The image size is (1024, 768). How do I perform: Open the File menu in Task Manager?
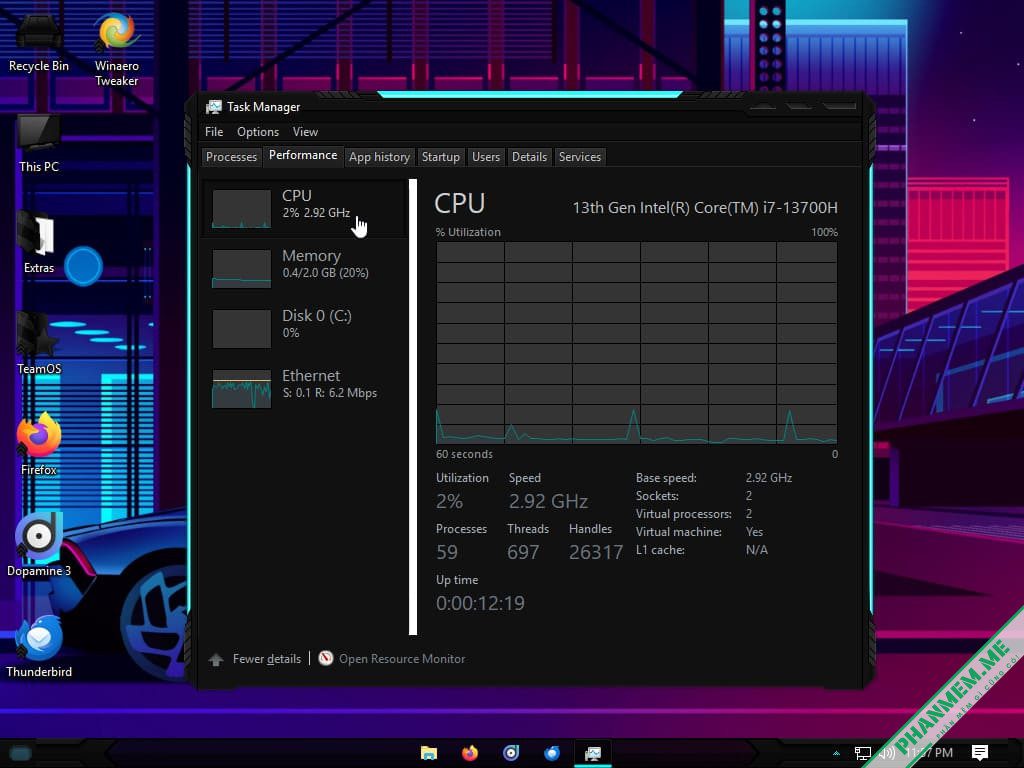[x=214, y=132]
